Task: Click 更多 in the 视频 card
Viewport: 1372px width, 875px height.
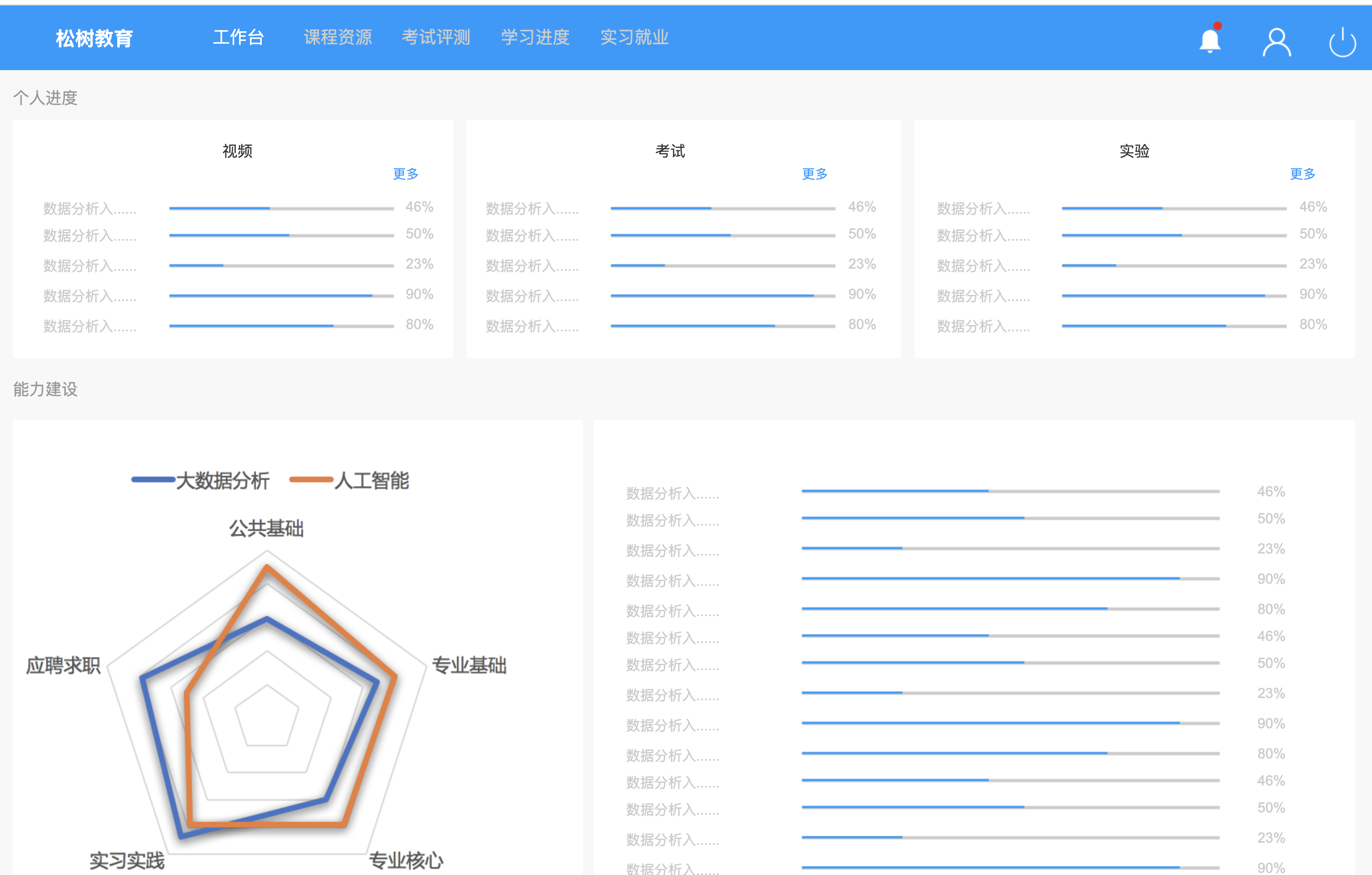Action: tap(406, 174)
